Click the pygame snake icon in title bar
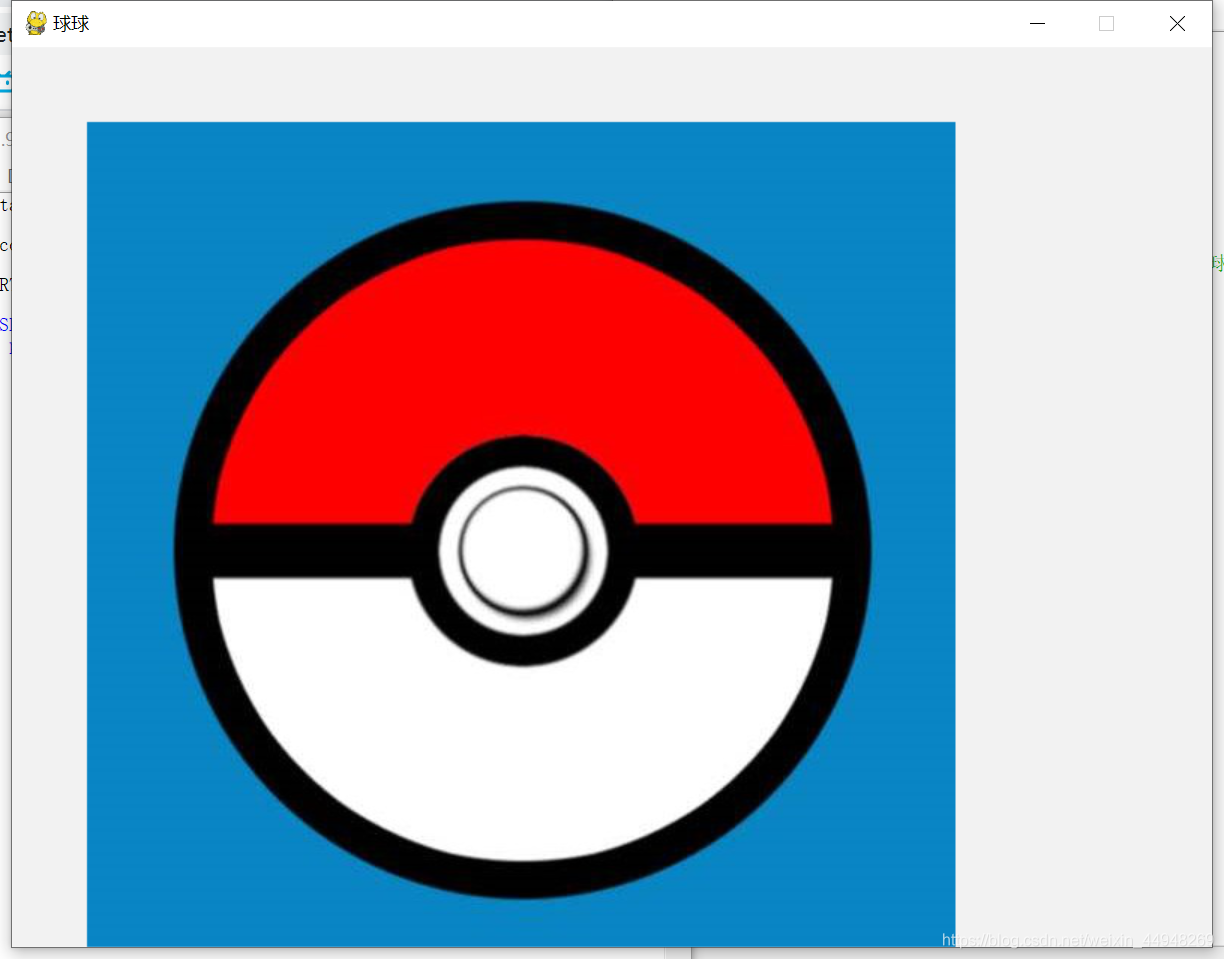 tap(36, 23)
